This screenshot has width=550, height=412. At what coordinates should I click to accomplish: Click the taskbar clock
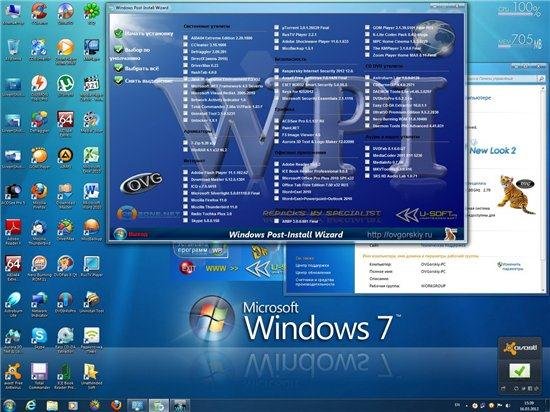530,406
